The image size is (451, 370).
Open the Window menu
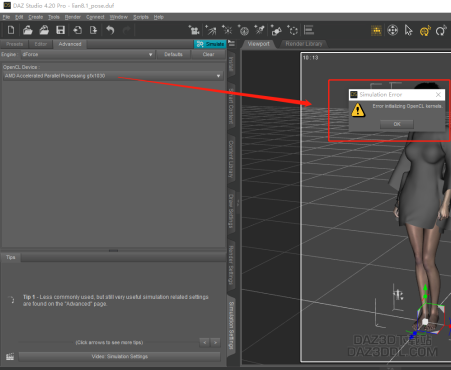click(119, 17)
